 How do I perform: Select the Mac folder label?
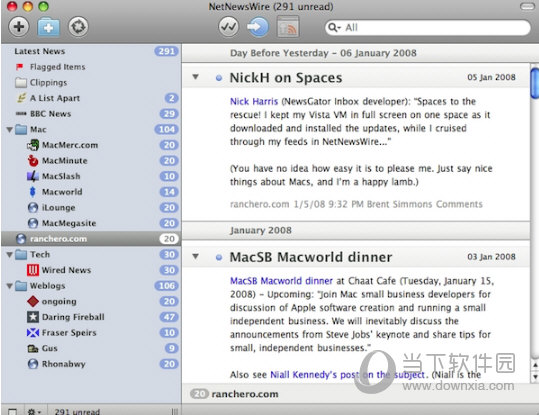coord(38,130)
